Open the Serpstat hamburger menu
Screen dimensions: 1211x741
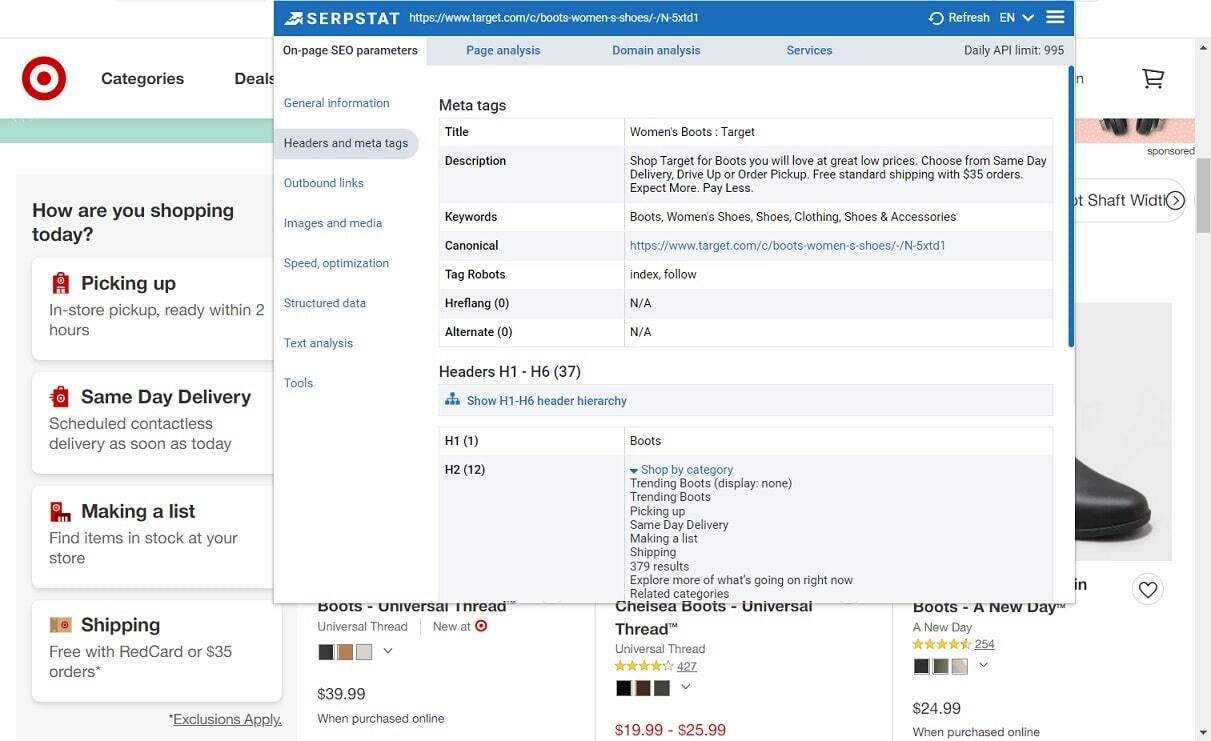click(1055, 17)
